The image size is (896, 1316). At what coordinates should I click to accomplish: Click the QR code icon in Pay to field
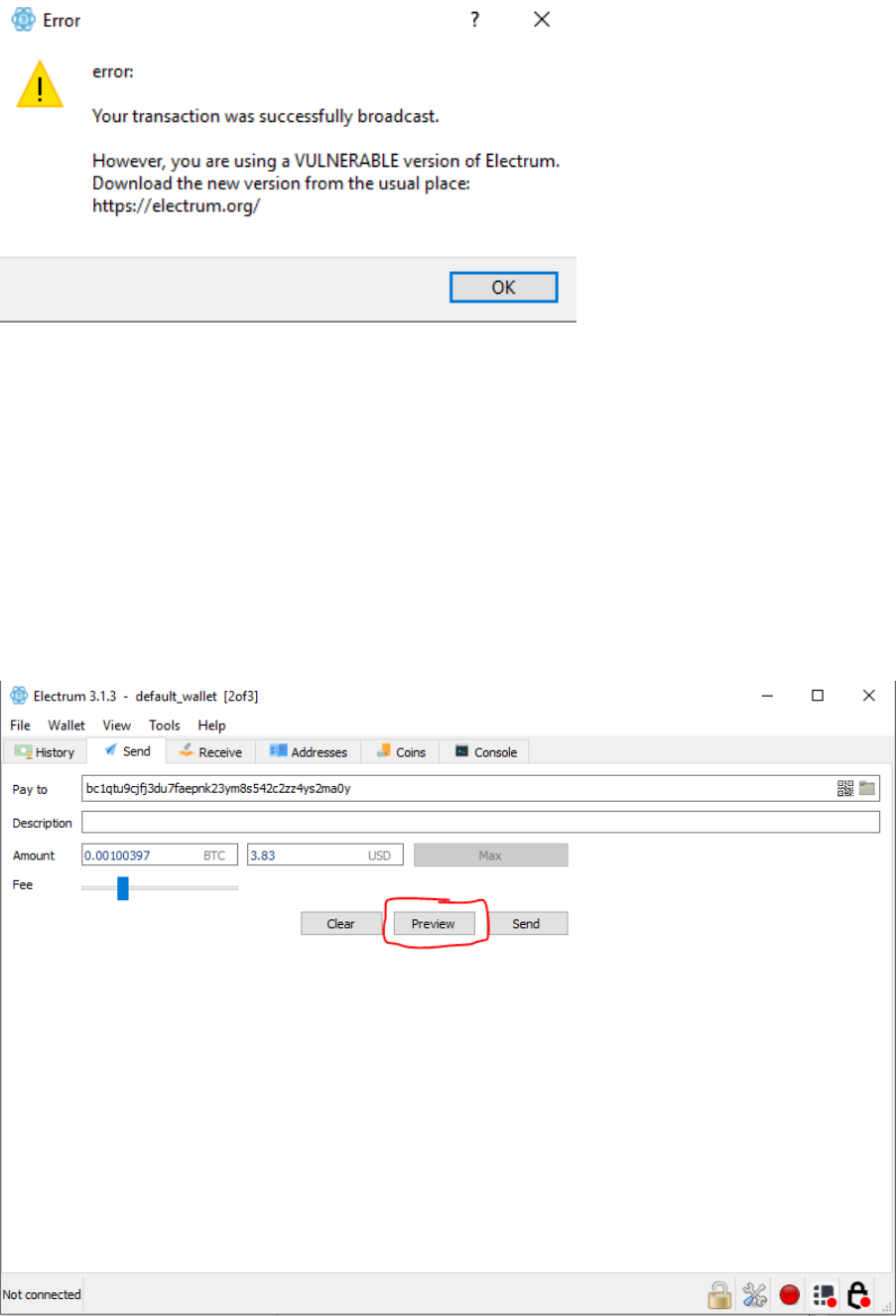click(x=845, y=788)
